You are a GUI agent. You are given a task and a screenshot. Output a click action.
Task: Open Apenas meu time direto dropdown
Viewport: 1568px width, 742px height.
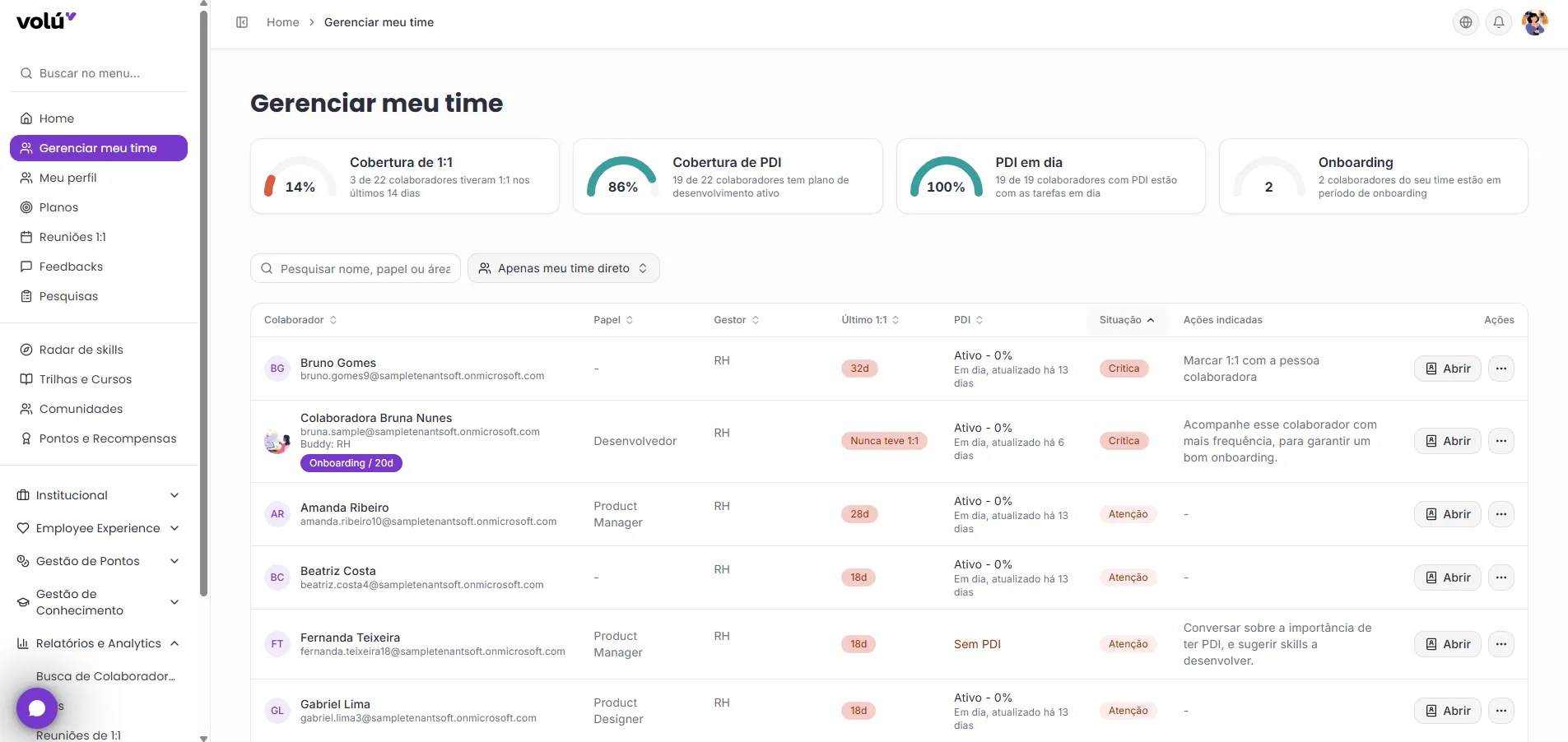(564, 268)
